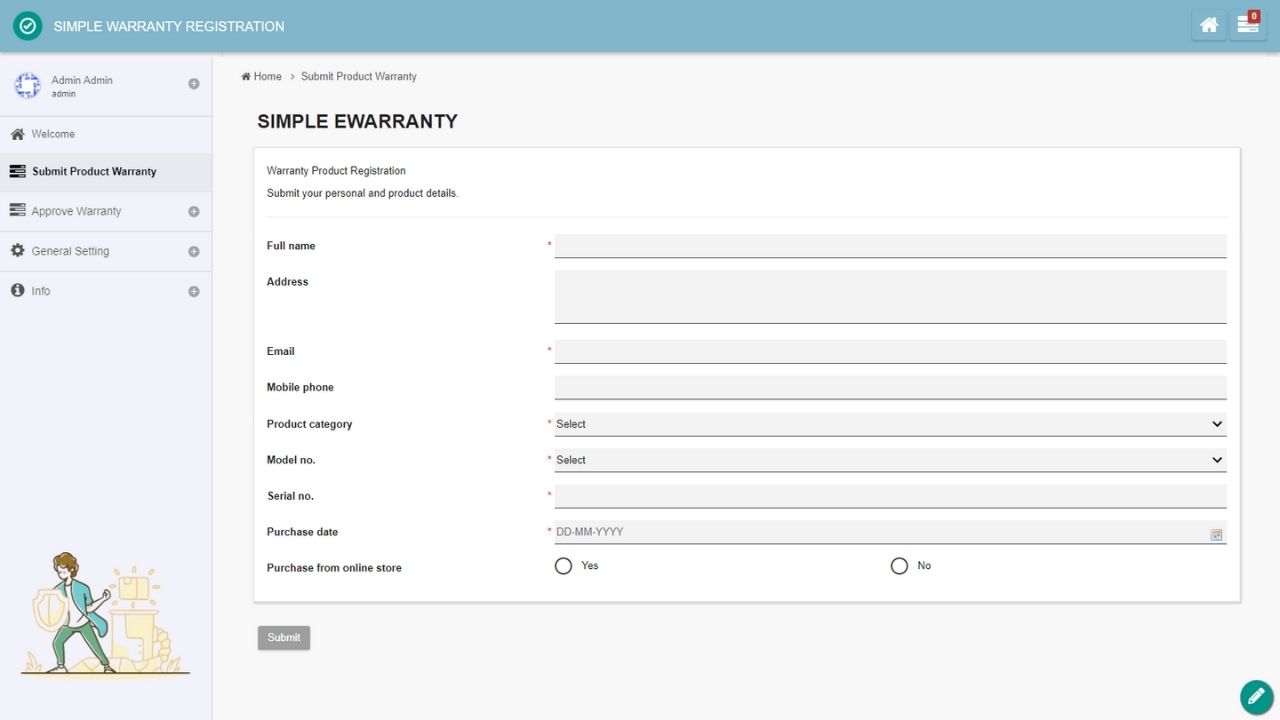Click the General Setting gear icon
This screenshot has height=720, width=1280.
tap(17, 251)
